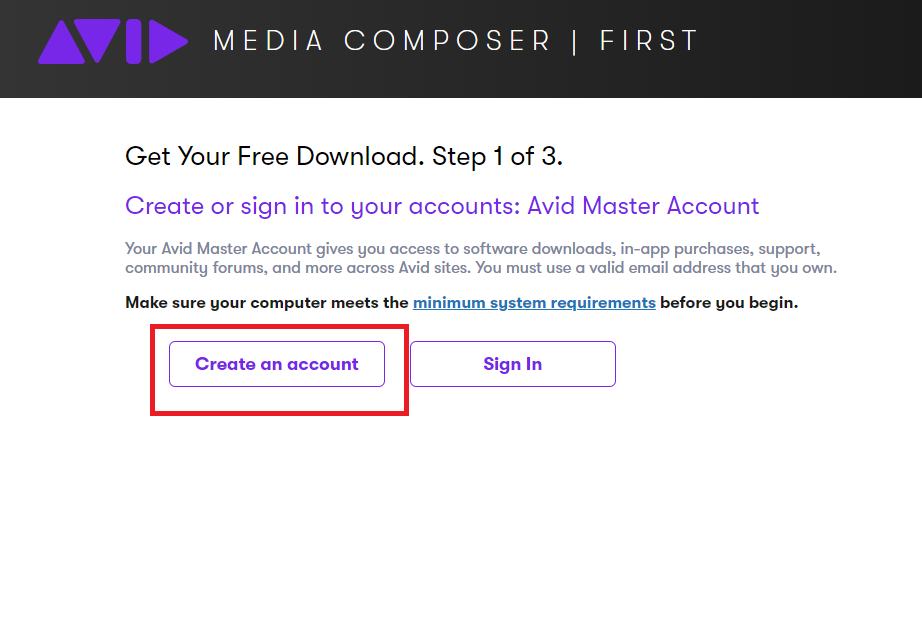Click the word MEDIA in the header title

tap(268, 41)
